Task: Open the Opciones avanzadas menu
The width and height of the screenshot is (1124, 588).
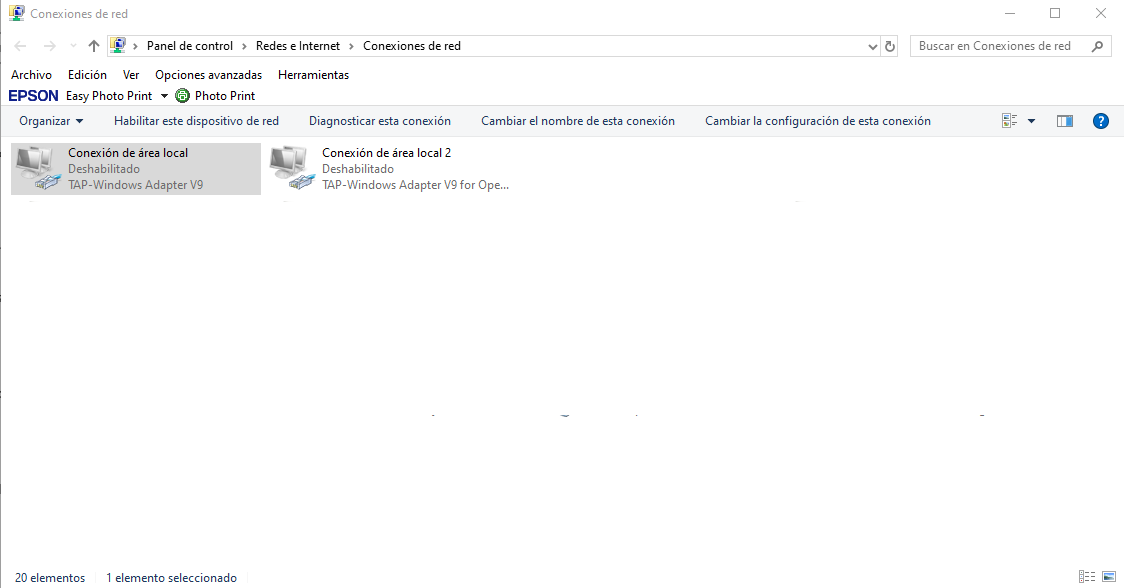Action: pyautogui.click(x=208, y=75)
